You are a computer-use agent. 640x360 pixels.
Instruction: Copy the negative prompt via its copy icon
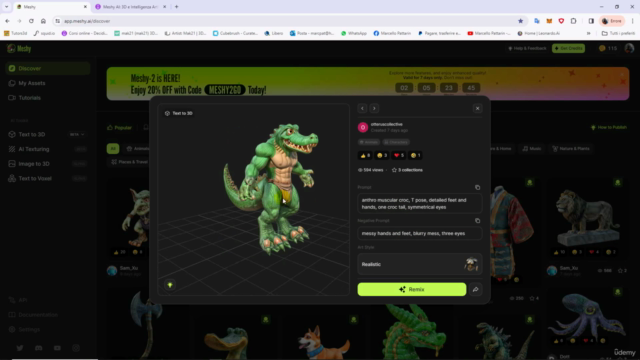[x=477, y=221]
